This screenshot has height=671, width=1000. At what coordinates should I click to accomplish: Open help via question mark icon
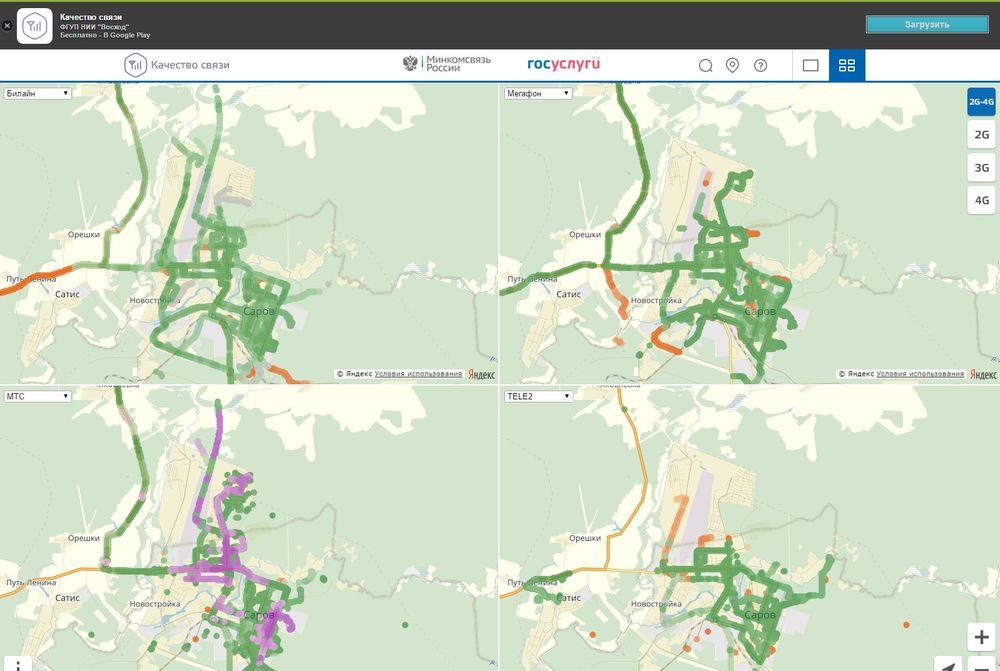[x=760, y=66]
